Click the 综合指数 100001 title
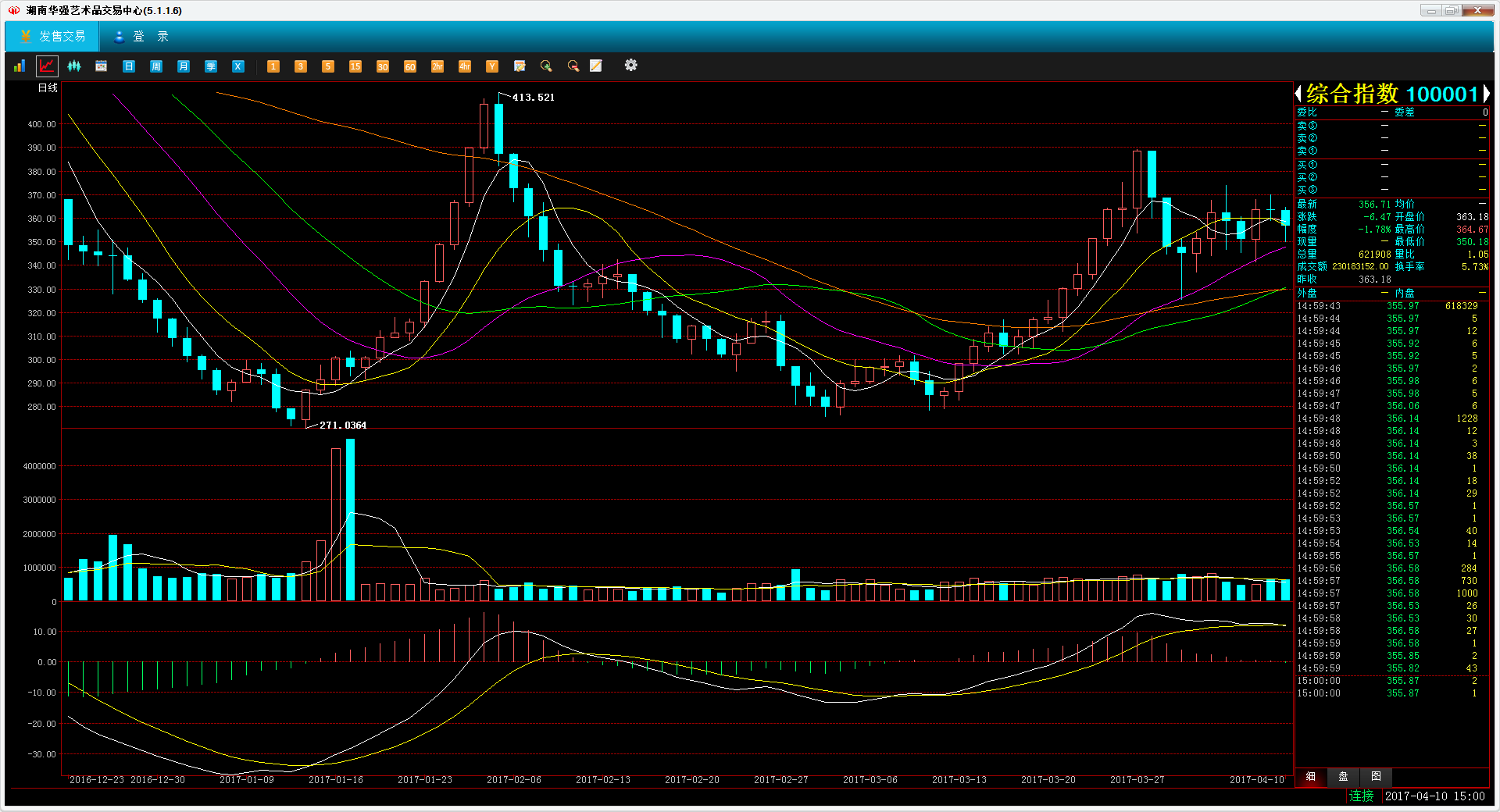 tap(1392, 94)
